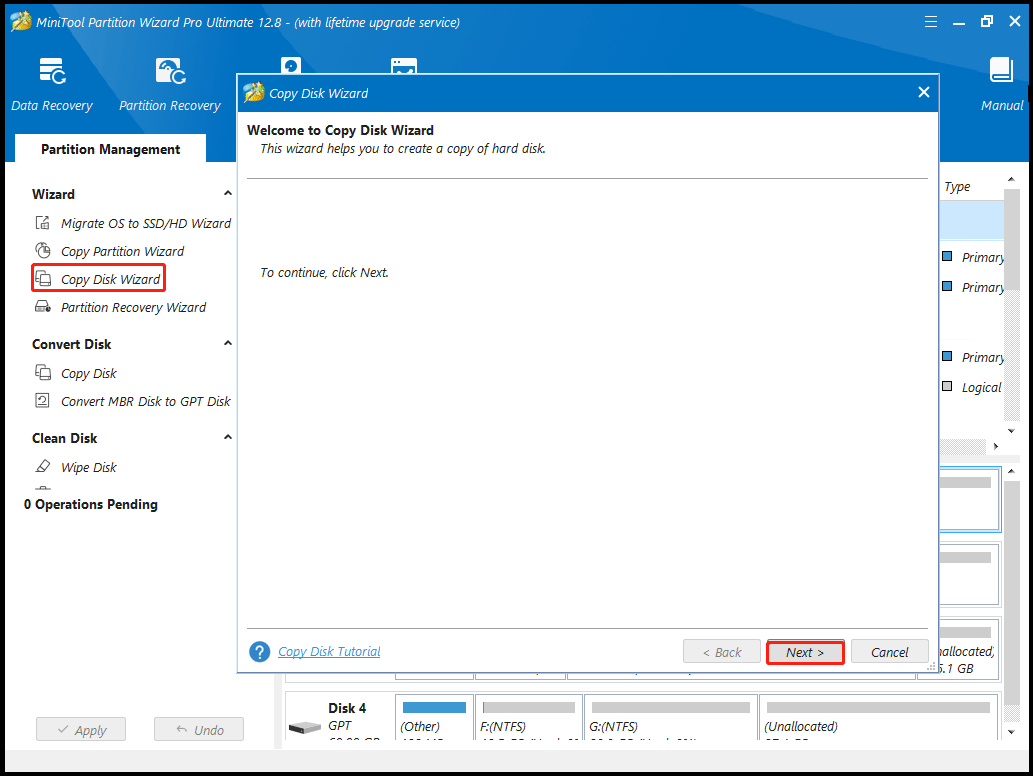The width and height of the screenshot is (1033, 776).
Task: Select Wipe Disk option
Action: [89, 467]
